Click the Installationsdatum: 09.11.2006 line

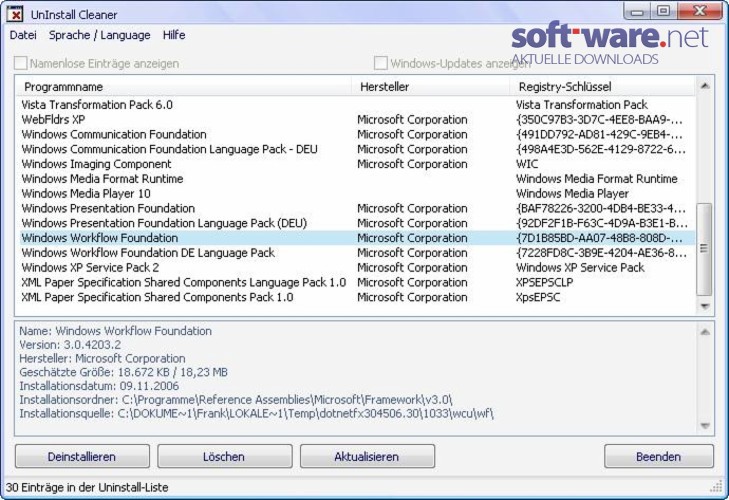click(x=99, y=386)
